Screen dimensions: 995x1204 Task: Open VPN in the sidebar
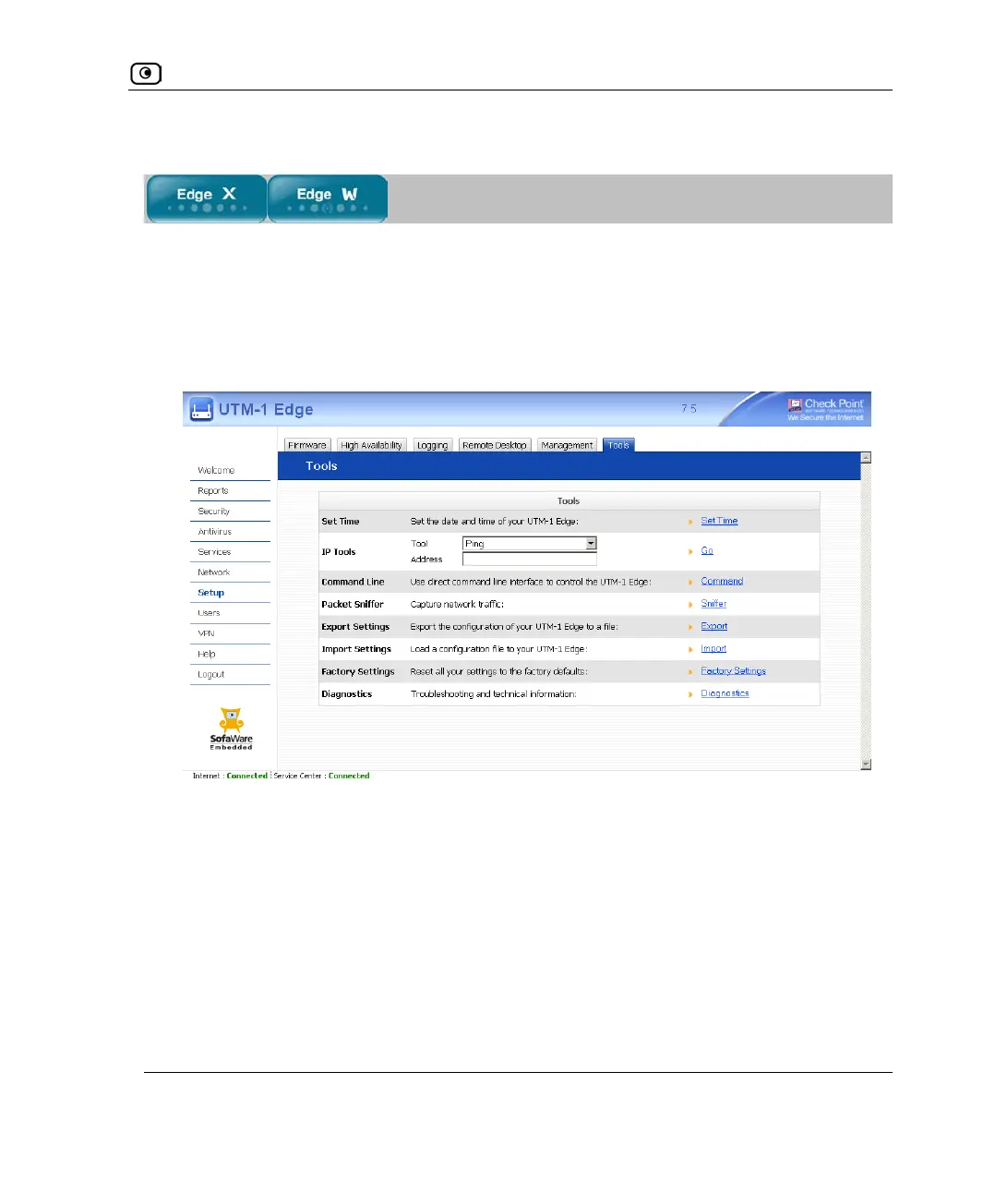pos(206,633)
